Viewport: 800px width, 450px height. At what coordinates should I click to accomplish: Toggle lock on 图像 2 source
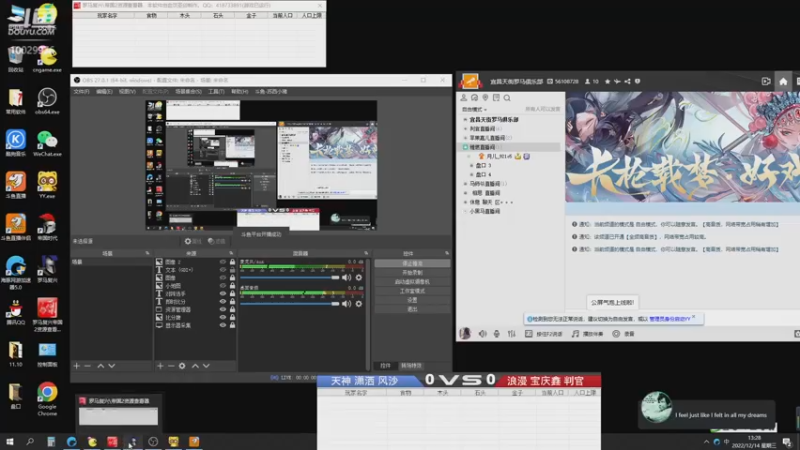pos(232,262)
